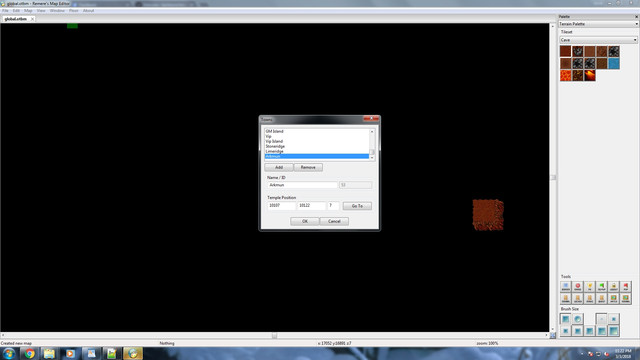640x360 pixels.
Task: Focus the first temple position coordinate field
Action: 281,206
